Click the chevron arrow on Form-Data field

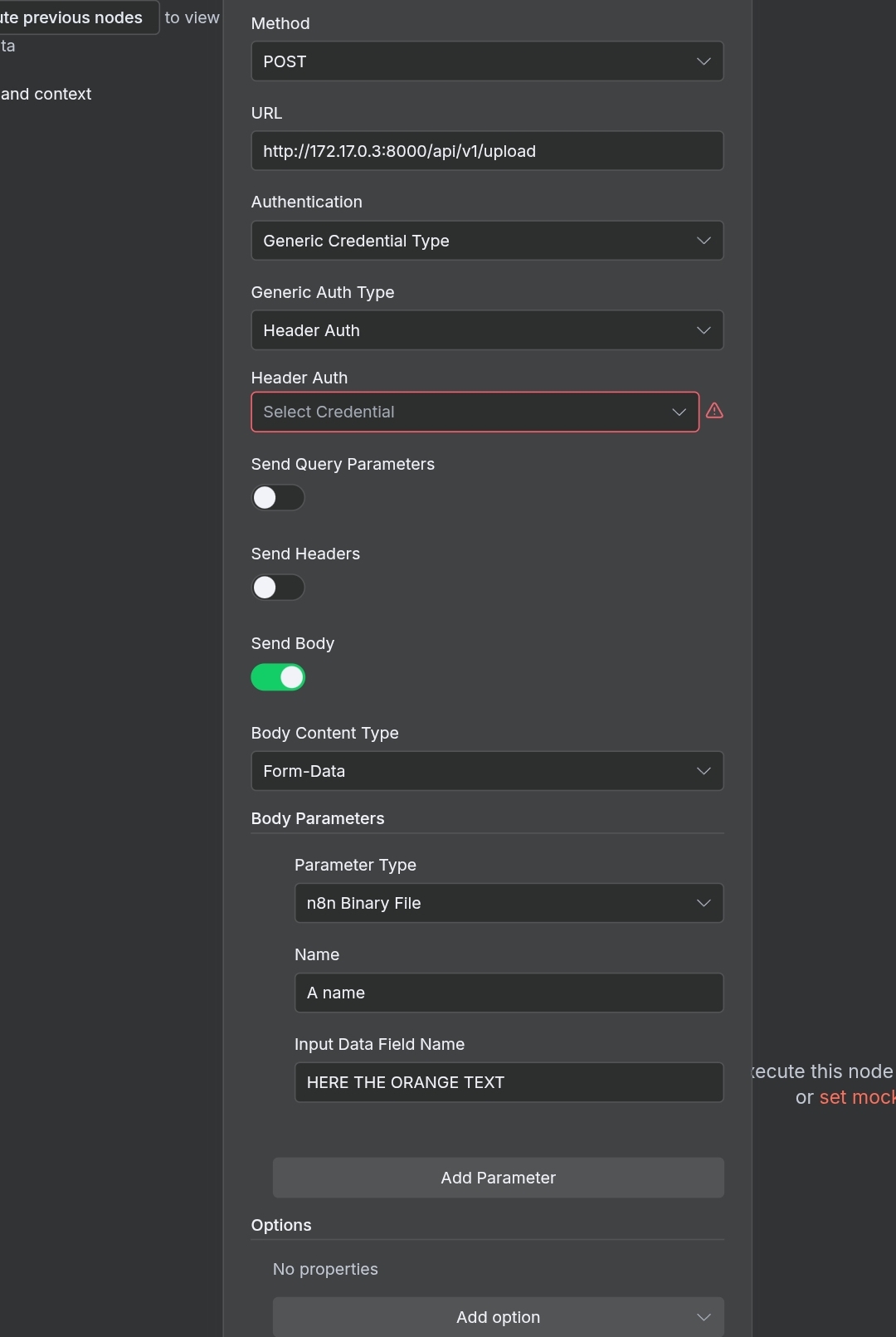click(704, 771)
